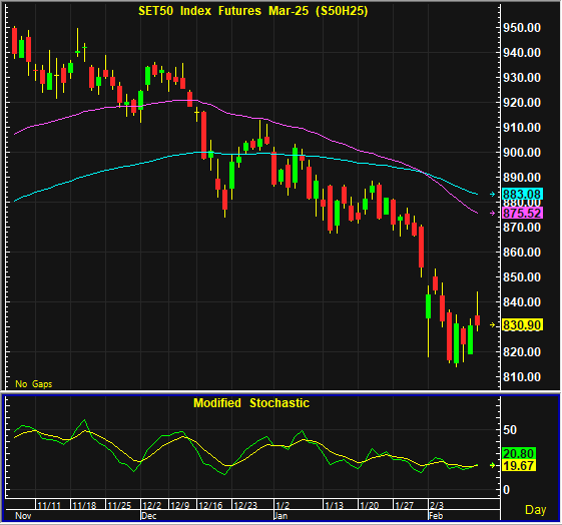
Task: Click the 920.00 price axis label
Action: (522, 102)
